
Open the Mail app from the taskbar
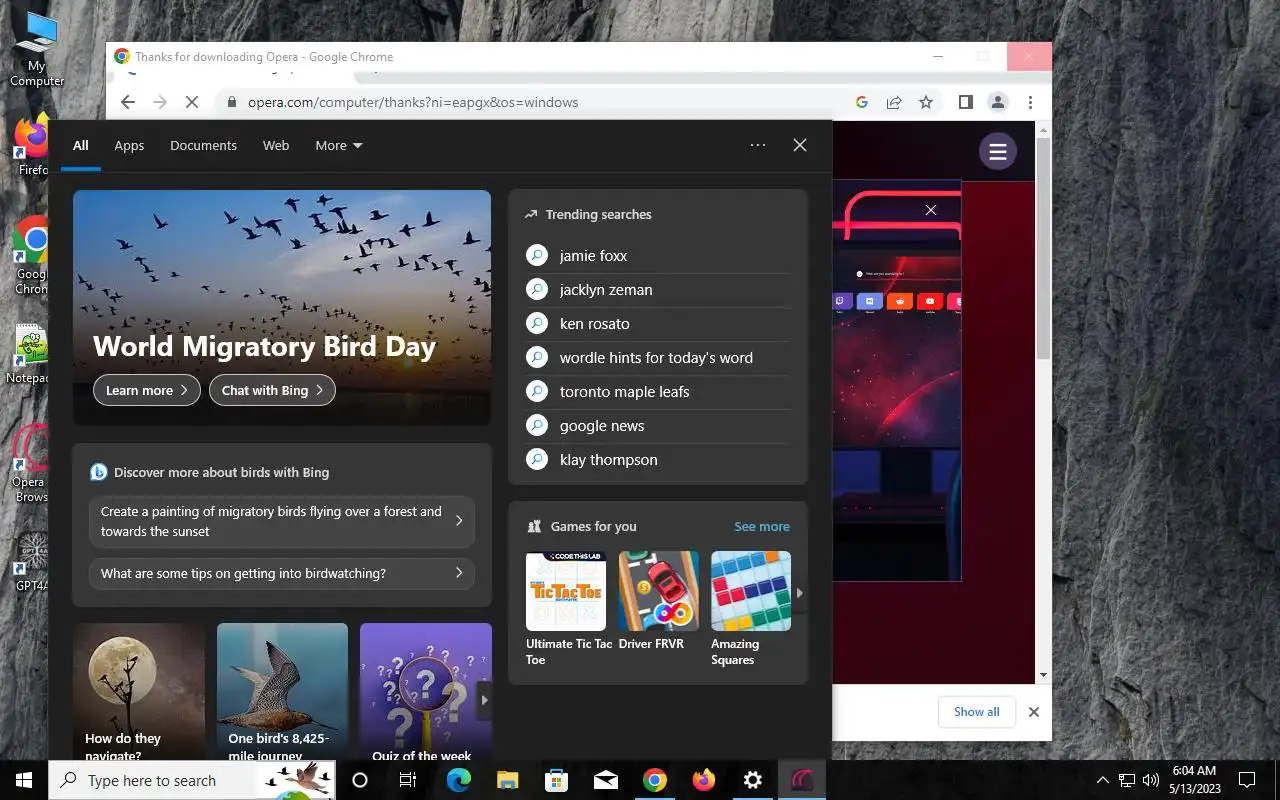pos(605,780)
